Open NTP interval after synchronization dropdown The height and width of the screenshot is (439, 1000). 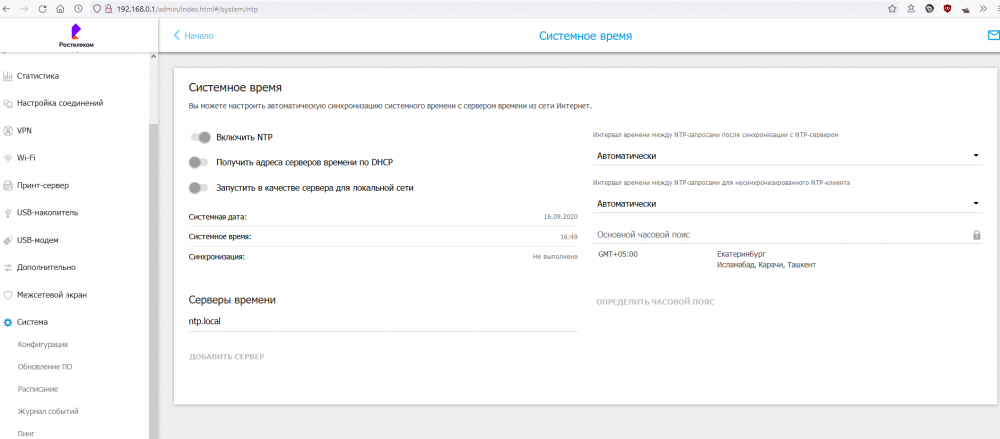pyautogui.click(x=787, y=156)
